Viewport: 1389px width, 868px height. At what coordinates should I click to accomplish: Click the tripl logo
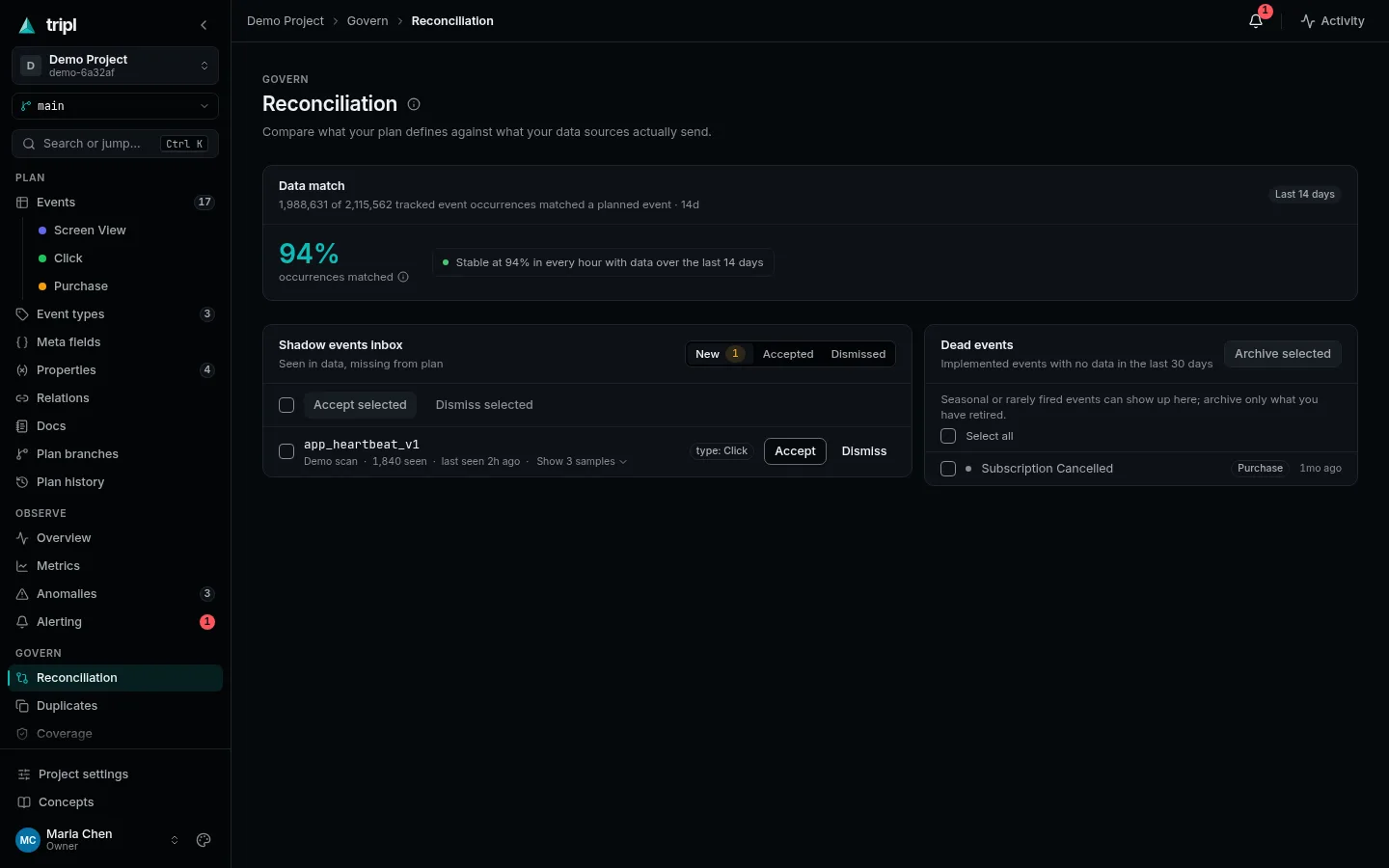tap(48, 25)
